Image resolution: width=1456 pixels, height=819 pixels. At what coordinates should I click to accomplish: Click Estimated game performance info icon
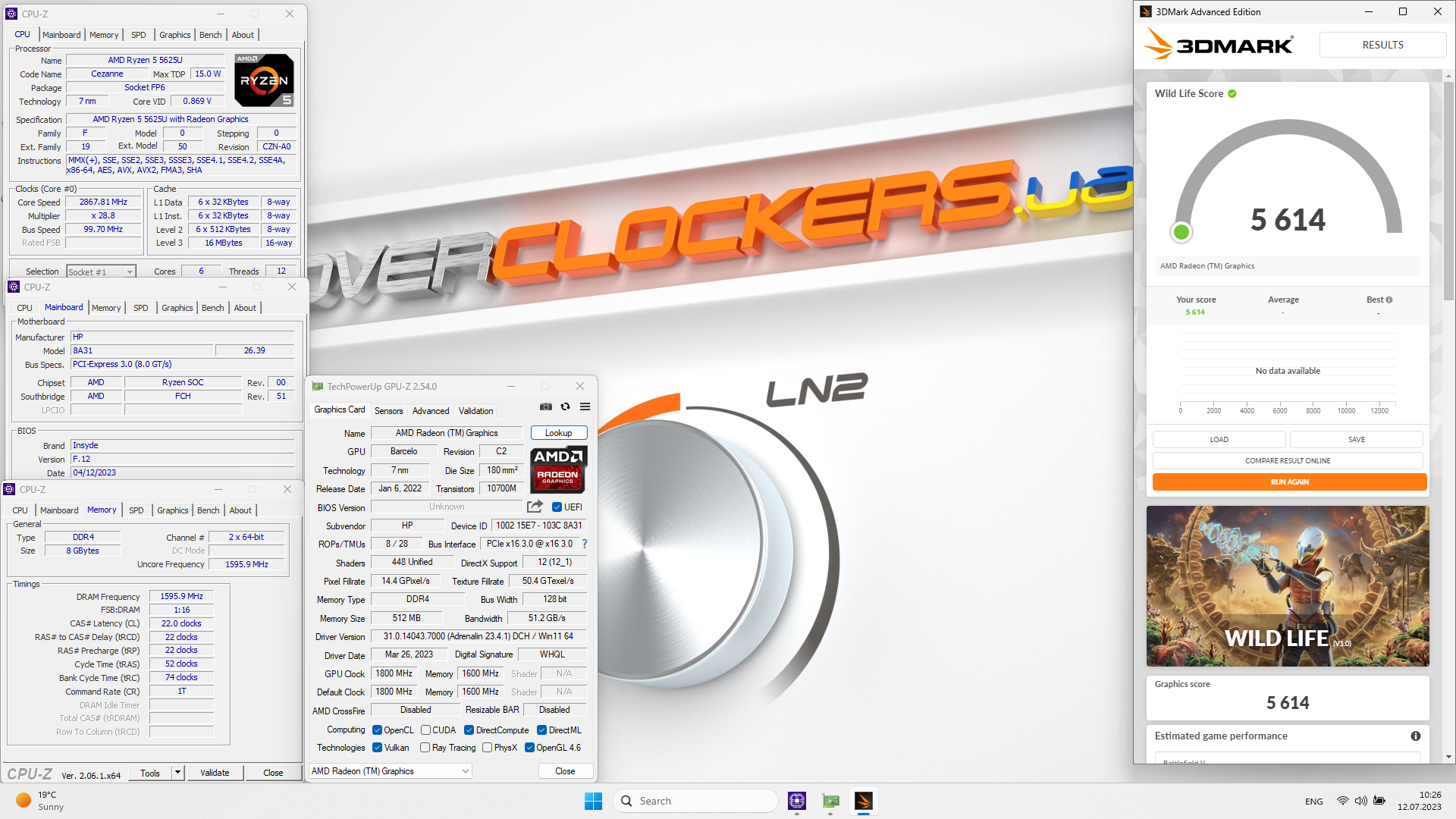(1415, 736)
